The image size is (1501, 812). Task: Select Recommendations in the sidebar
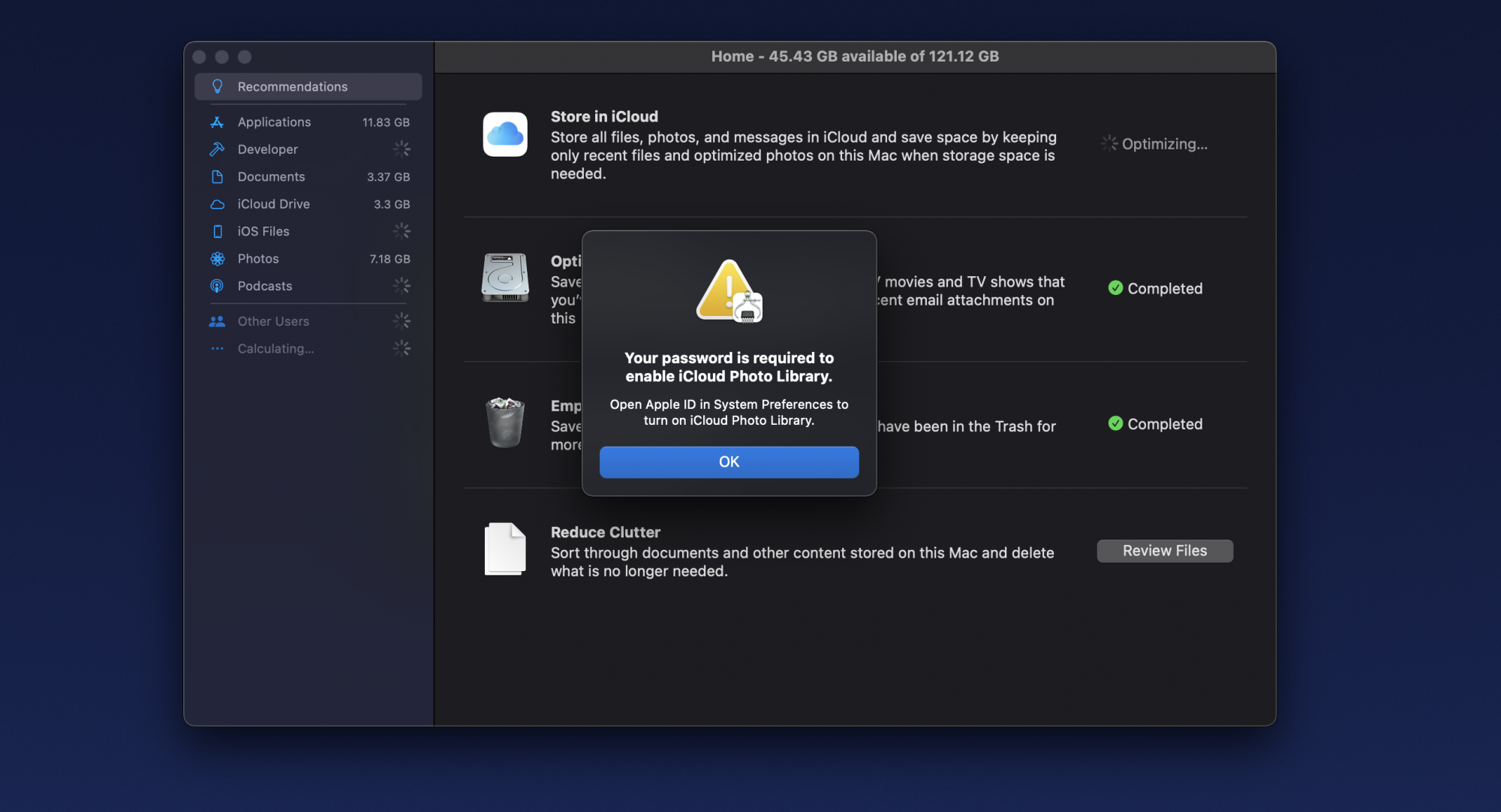[x=292, y=87]
